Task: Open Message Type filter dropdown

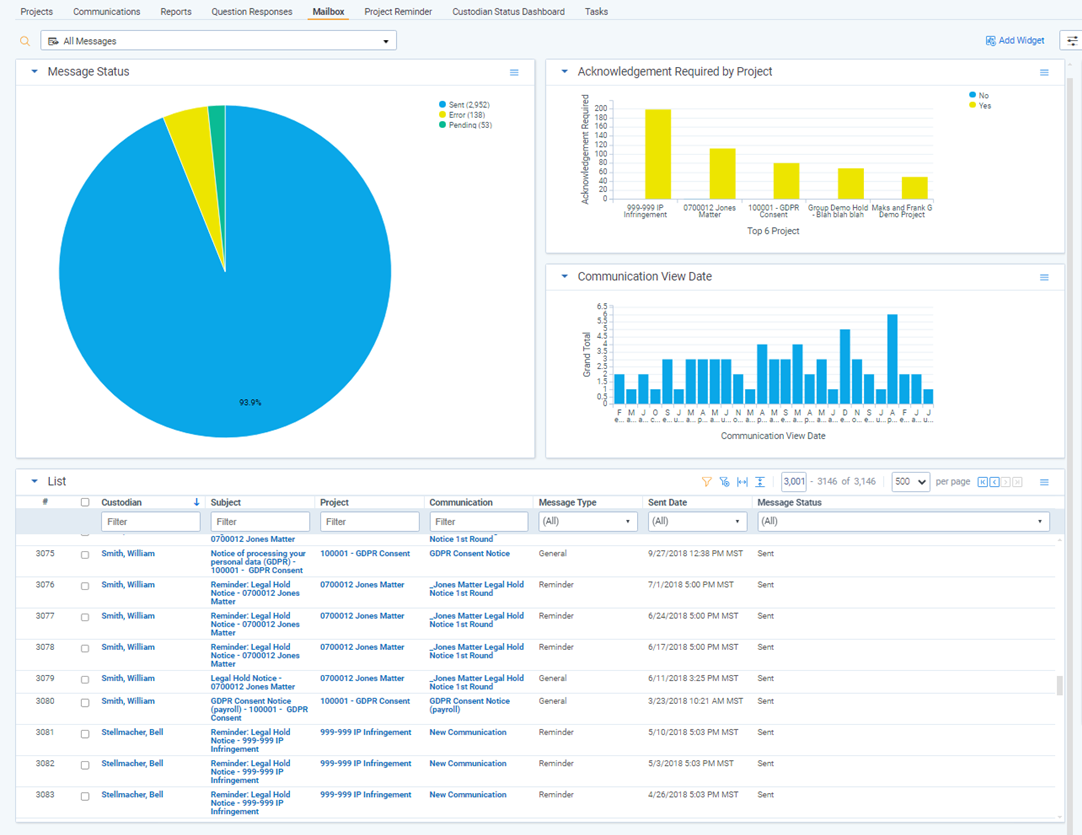Action: pyautogui.click(x=587, y=522)
